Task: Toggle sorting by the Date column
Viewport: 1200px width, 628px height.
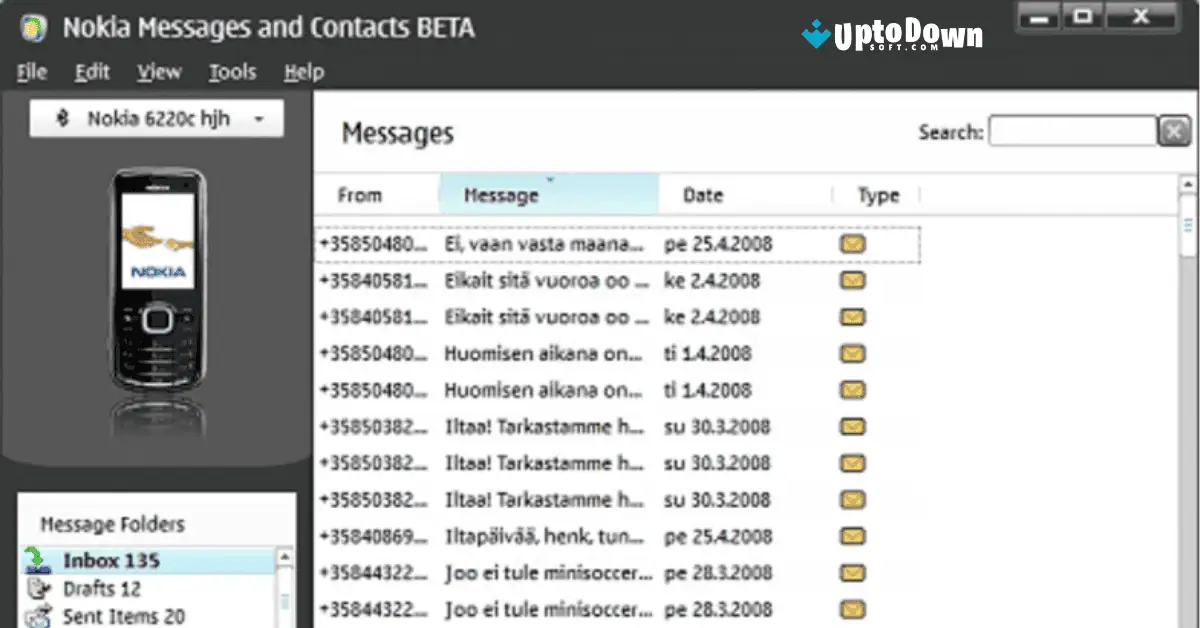Action: pos(703,195)
